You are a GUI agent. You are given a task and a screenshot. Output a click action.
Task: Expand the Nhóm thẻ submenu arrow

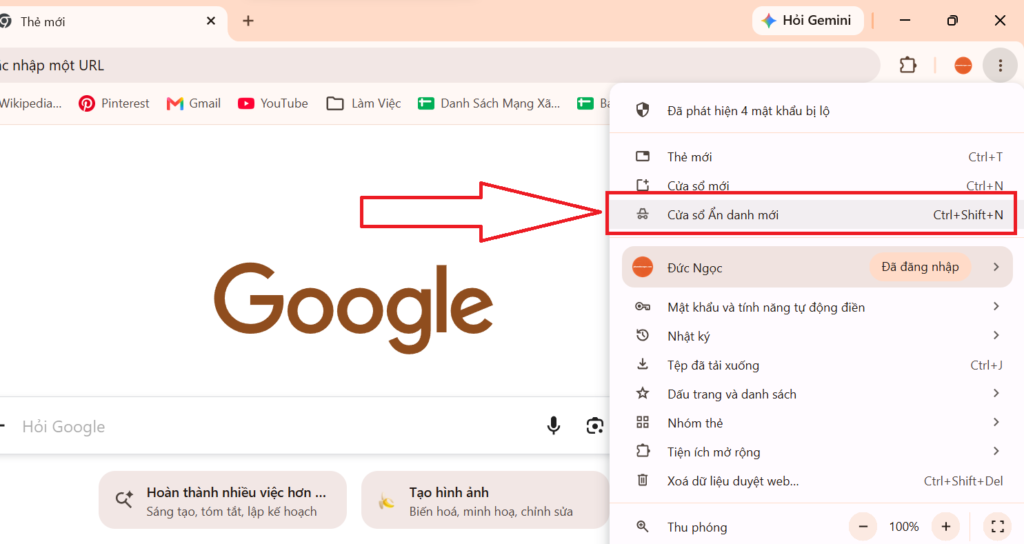[996, 422]
